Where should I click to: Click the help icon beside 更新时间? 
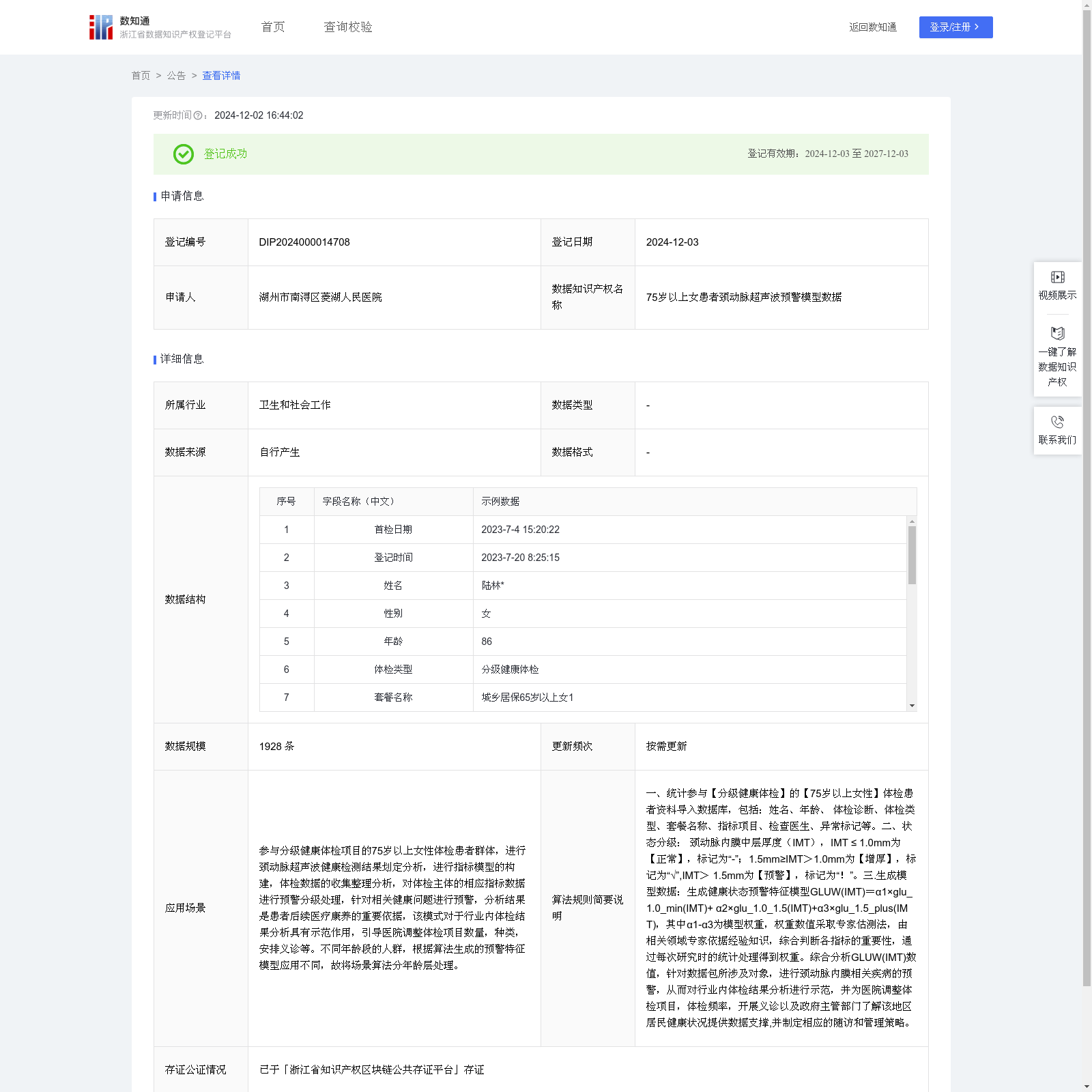pyautogui.click(x=198, y=116)
